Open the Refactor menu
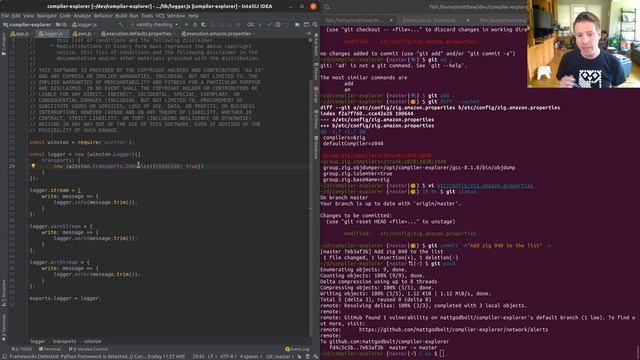The width and height of the screenshot is (640, 360). [x=103, y=16]
